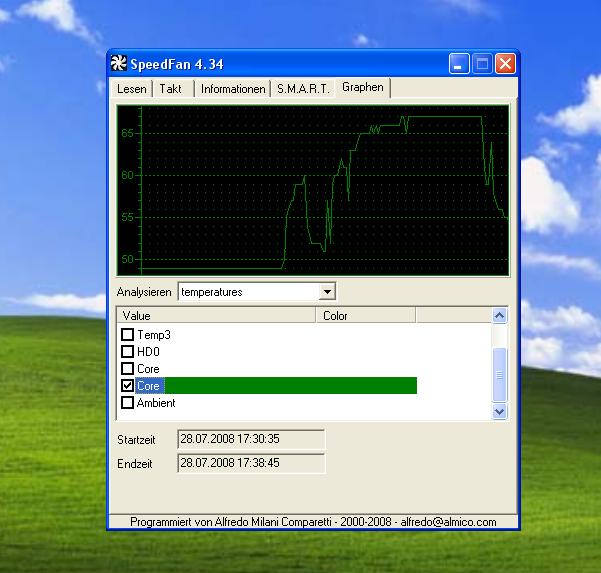Click the temperature graph area
Screen dimensions: 601x573
313,190
